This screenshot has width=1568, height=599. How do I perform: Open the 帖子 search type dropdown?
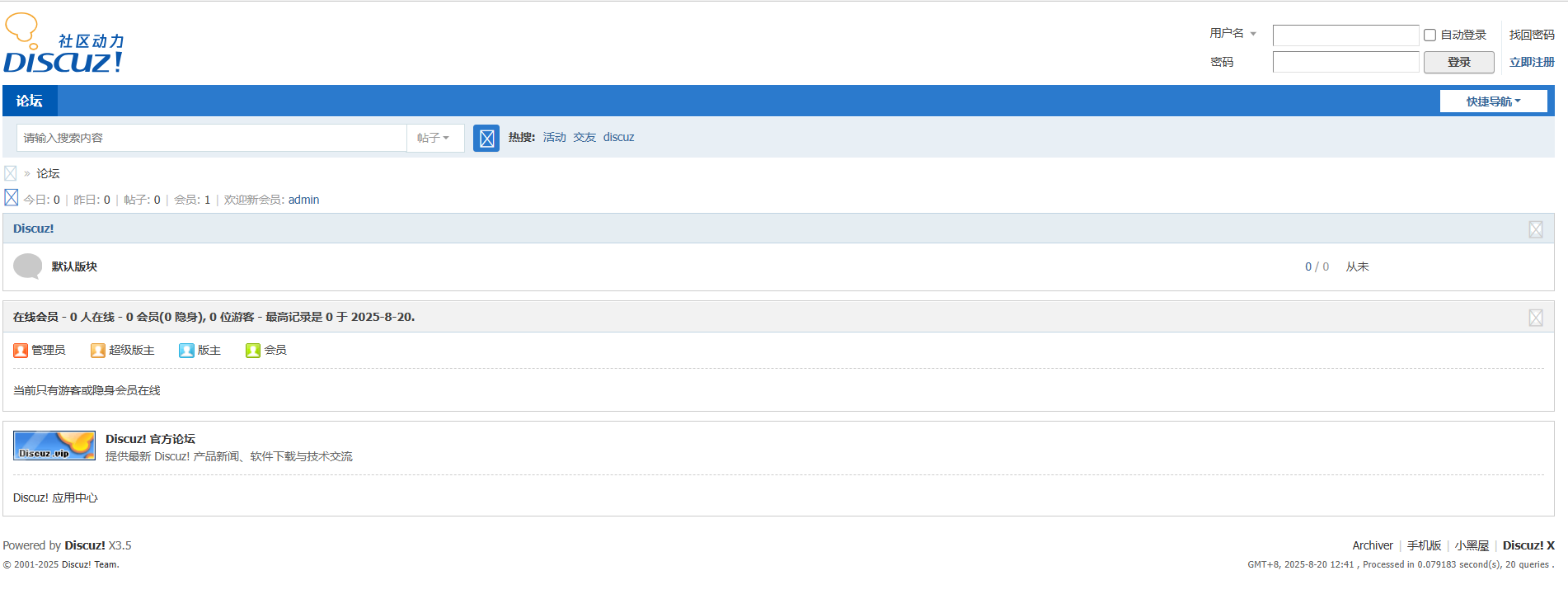434,138
